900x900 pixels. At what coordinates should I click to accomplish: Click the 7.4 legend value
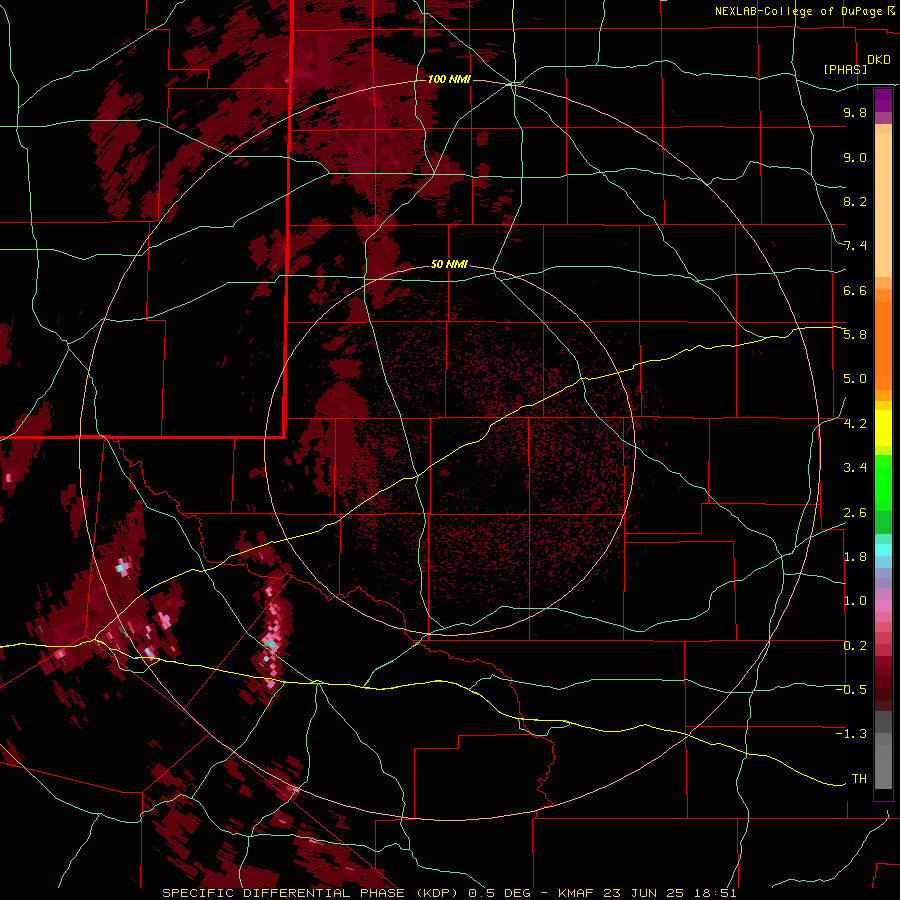tap(855, 246)
